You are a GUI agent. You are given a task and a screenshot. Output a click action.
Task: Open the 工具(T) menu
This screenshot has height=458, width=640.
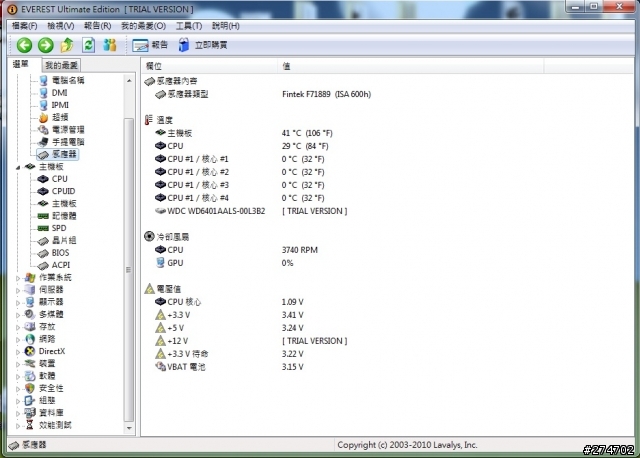coord(189,26)
